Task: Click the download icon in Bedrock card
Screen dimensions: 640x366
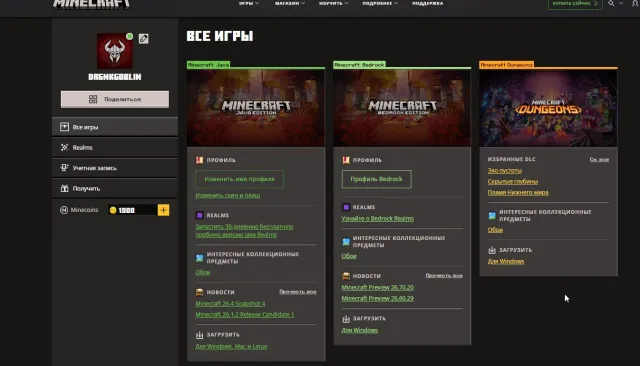Action: (346, 319)
